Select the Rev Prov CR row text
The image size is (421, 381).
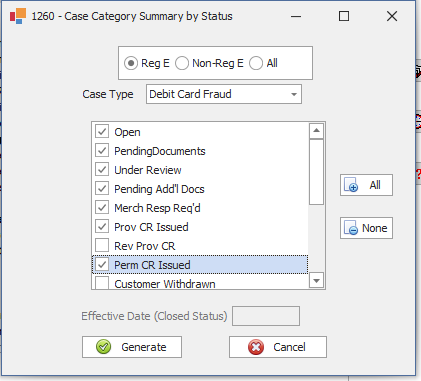[x=145, y=246]
